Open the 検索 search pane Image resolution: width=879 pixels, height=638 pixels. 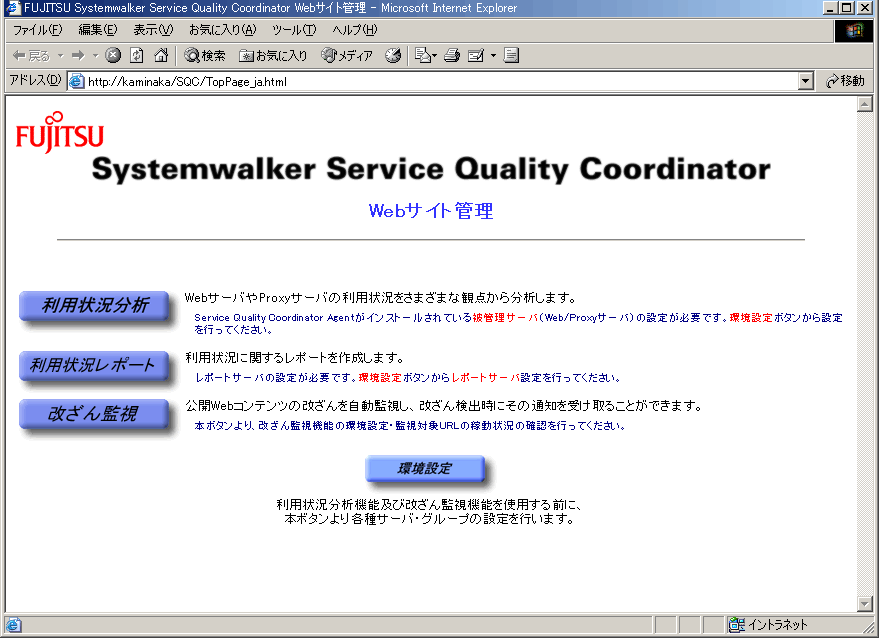(x=205, y=56)
